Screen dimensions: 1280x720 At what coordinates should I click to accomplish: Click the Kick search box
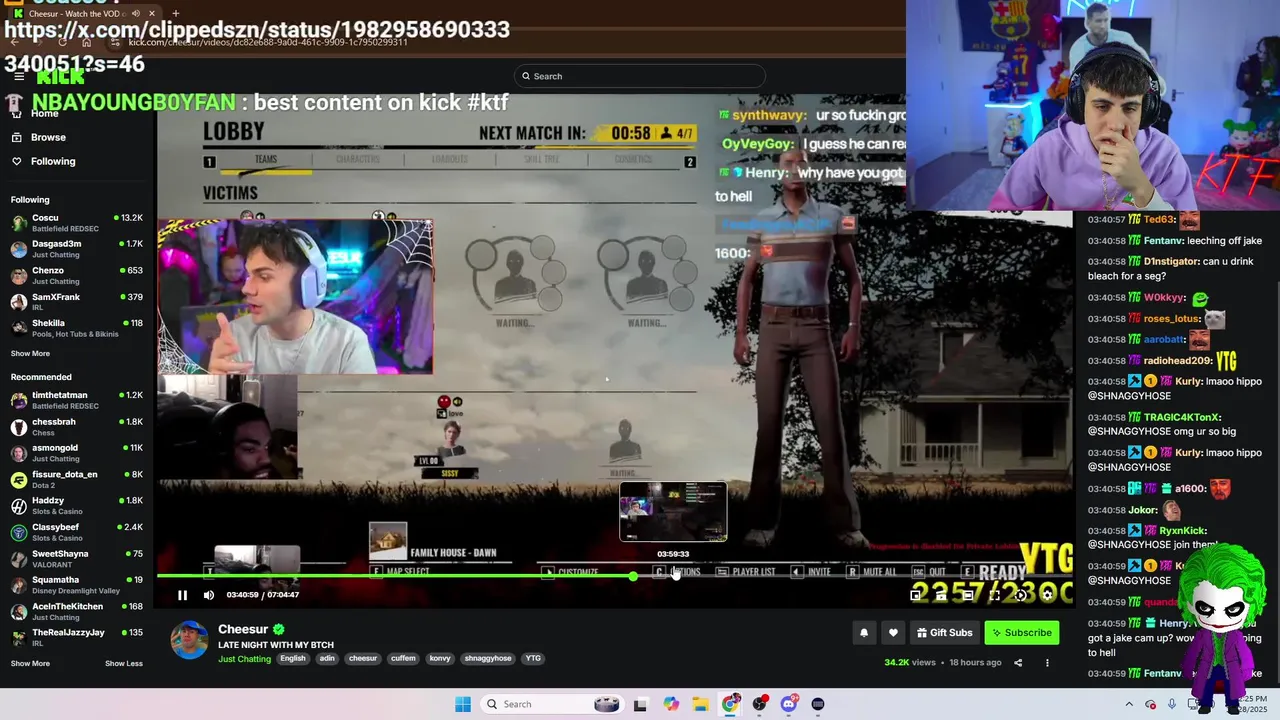(640, 76)
